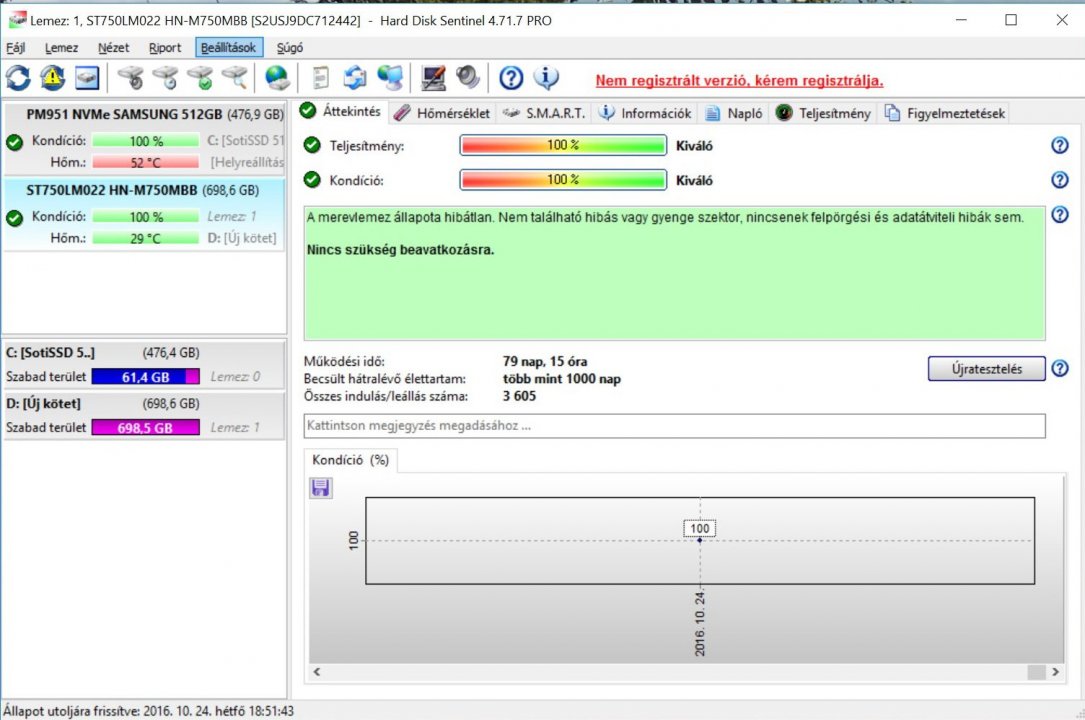
Task: Open the Teljesítmény tab
Action: pyautogui.click(x=823, y=113)
